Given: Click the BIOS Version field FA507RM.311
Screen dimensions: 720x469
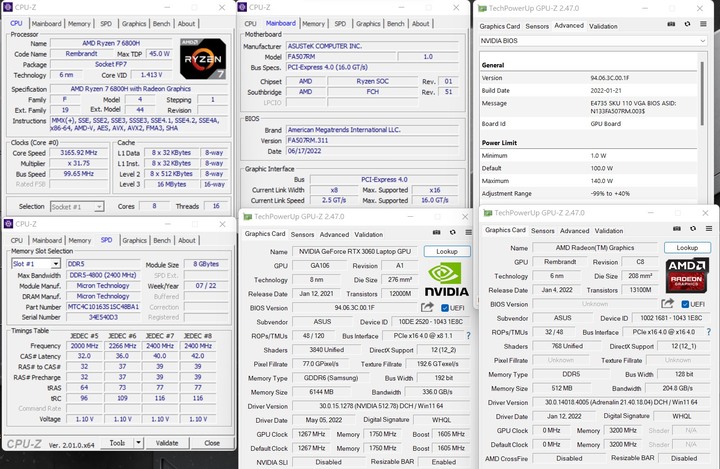Looking at the screenshot, I should coord(372,141).
